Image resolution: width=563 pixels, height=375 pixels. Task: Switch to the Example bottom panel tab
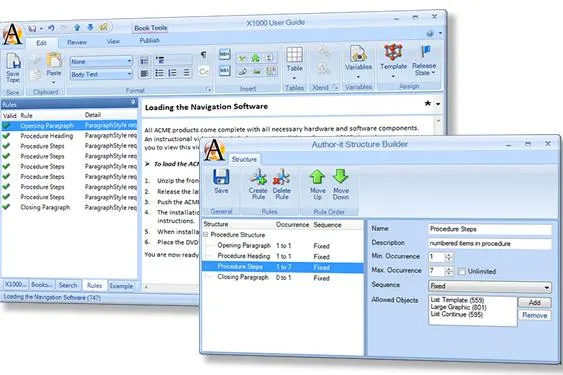click(x=121, y=286)
